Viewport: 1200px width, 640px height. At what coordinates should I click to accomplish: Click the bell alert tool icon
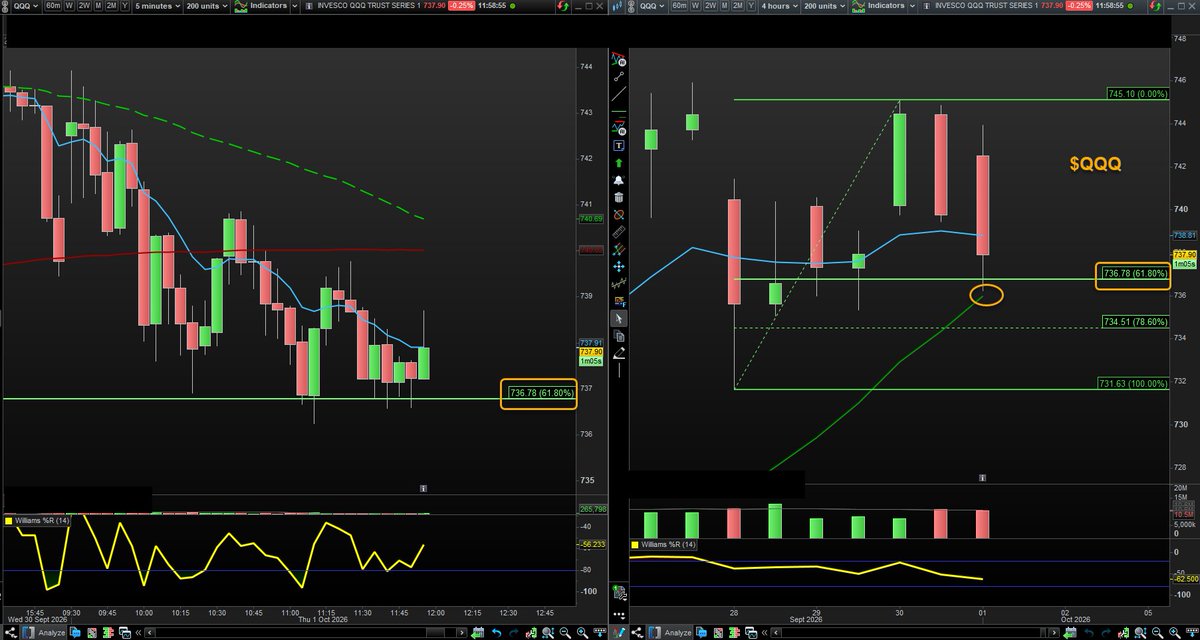coord(619,180)
